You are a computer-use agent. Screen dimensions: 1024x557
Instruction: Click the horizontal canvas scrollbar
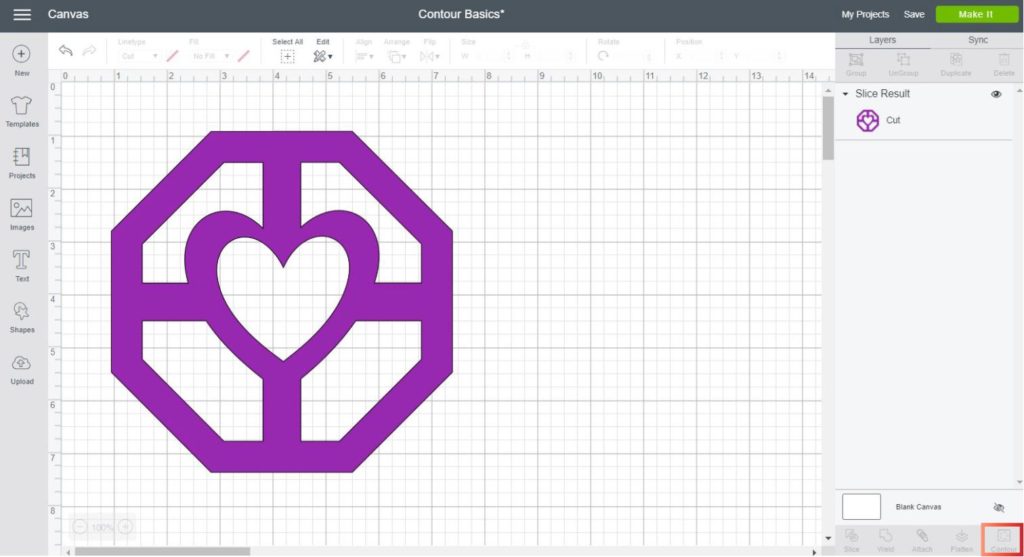162,552
